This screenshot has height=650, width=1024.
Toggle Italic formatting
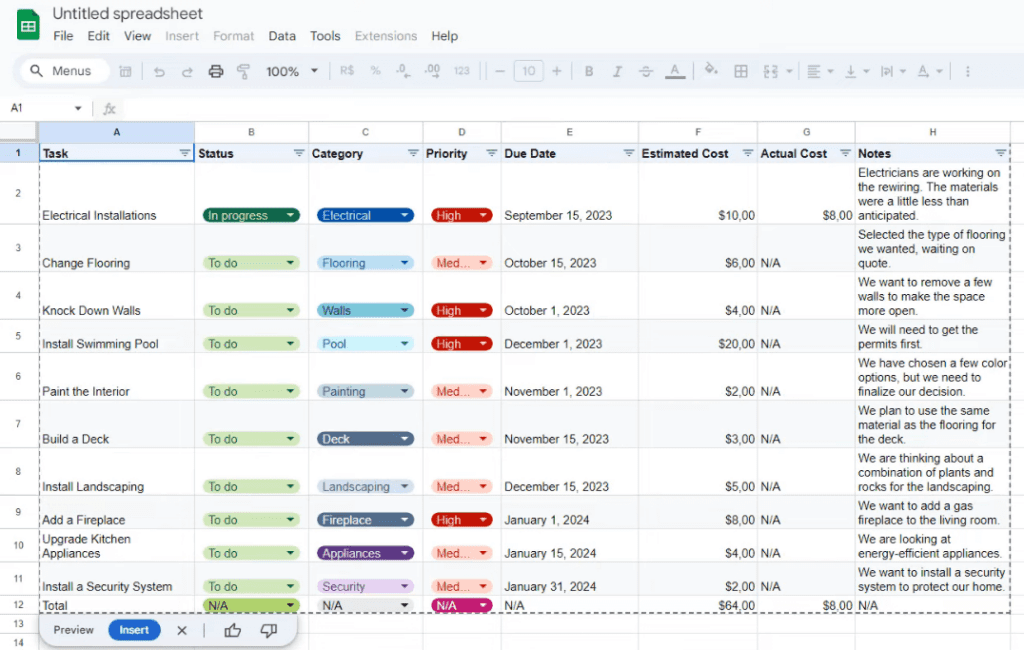[x=617, y=71]
